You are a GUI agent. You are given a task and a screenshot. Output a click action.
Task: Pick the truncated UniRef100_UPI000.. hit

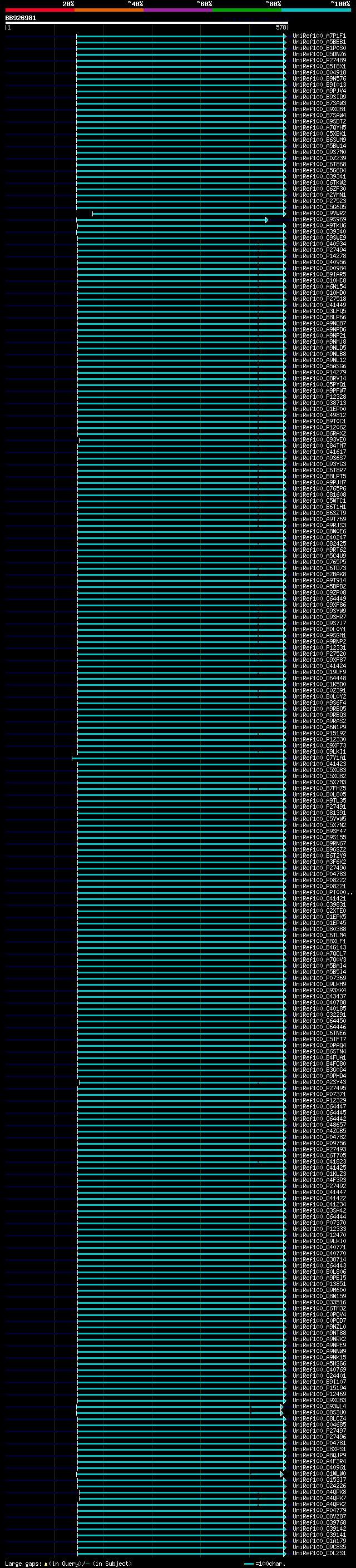point(322,892)
